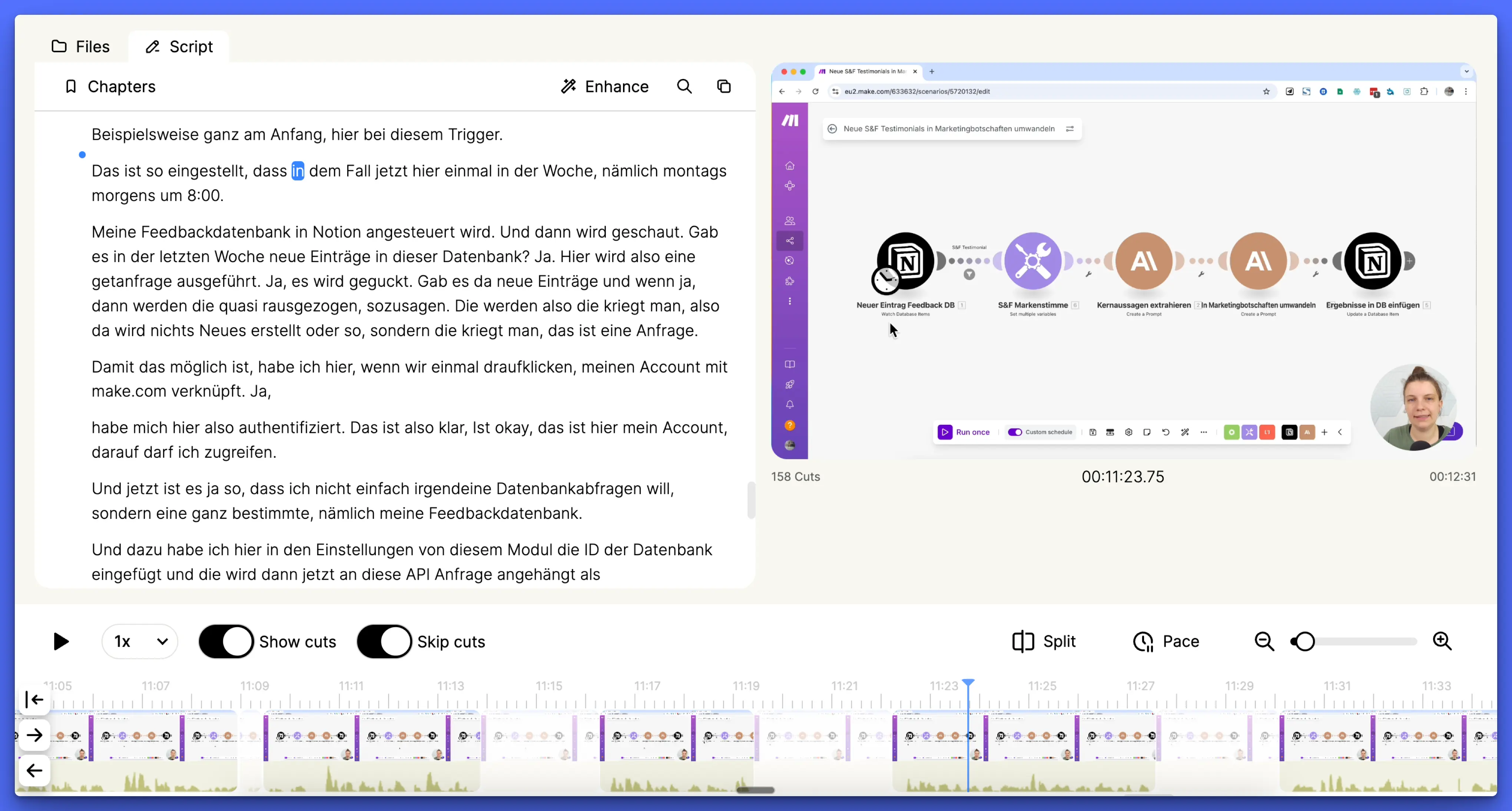1512x811 pixels.
Task: Click the left arrow navigation button
Action: coord(34,770)
